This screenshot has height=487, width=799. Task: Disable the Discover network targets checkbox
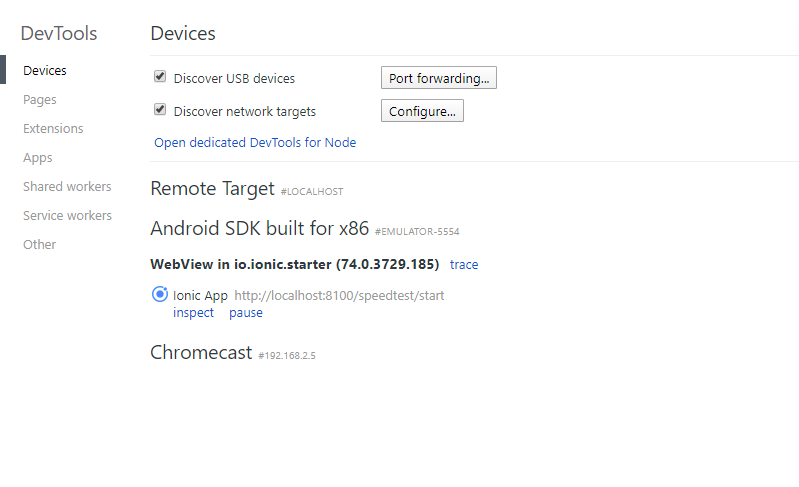[160, 110]
